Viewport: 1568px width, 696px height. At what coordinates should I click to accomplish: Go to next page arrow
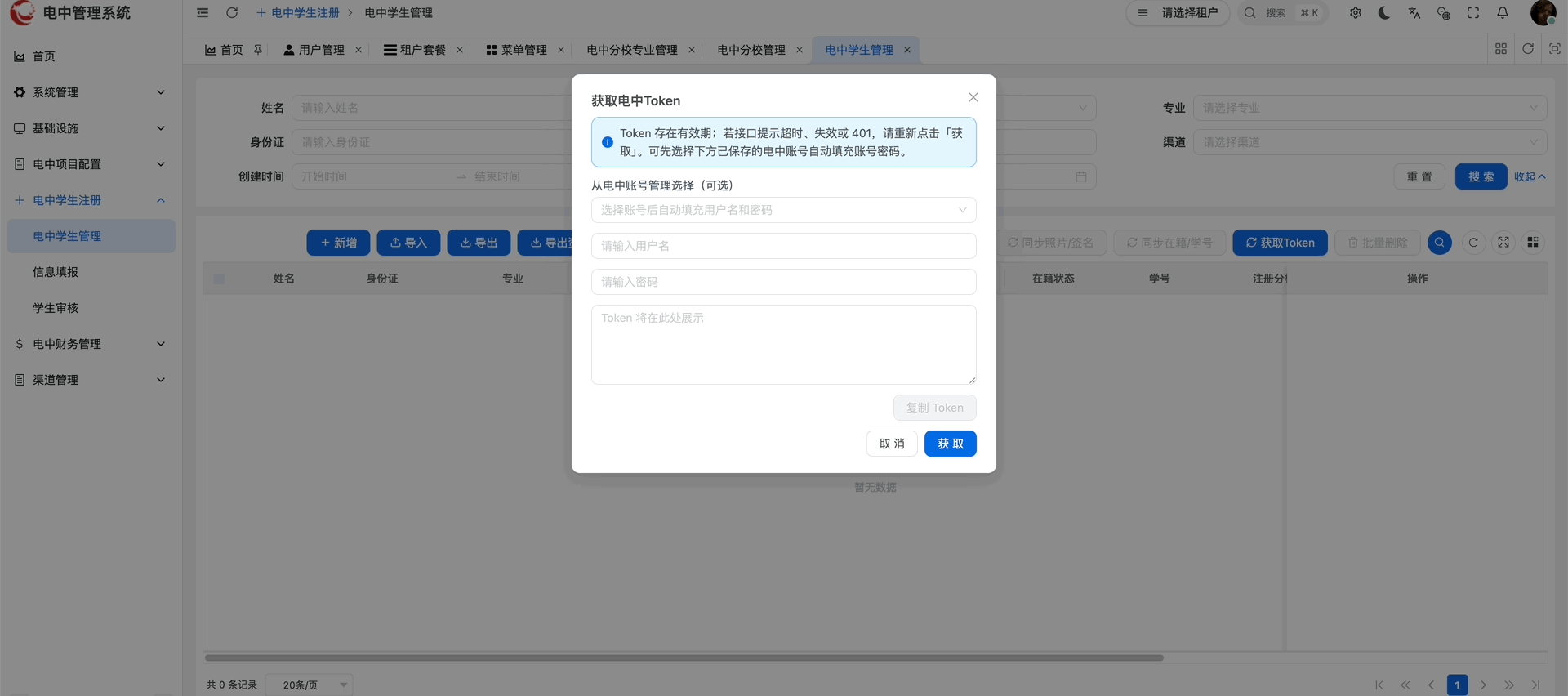click(x=1483, y=685)
